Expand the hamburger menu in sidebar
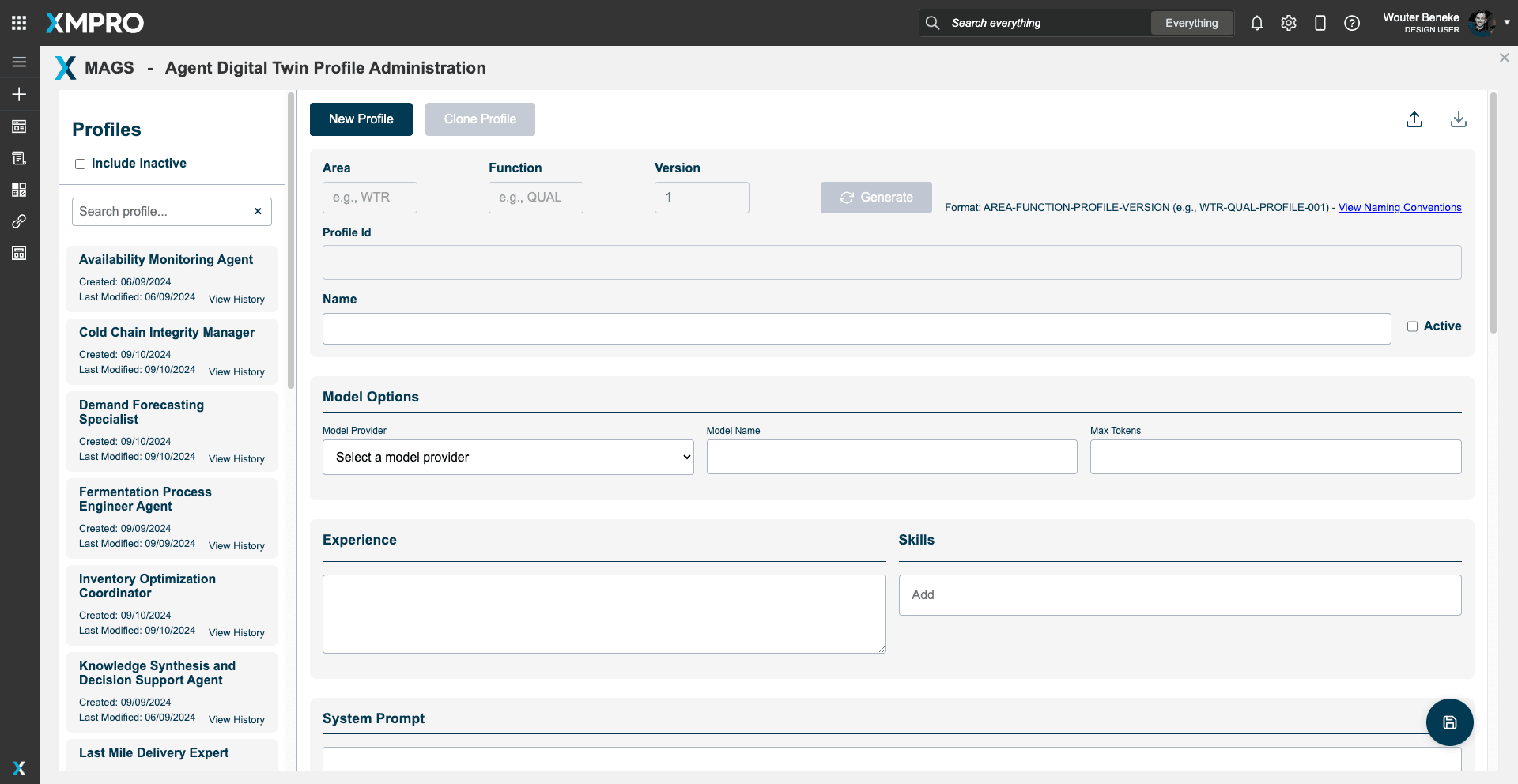 click(x=19, y=62)
